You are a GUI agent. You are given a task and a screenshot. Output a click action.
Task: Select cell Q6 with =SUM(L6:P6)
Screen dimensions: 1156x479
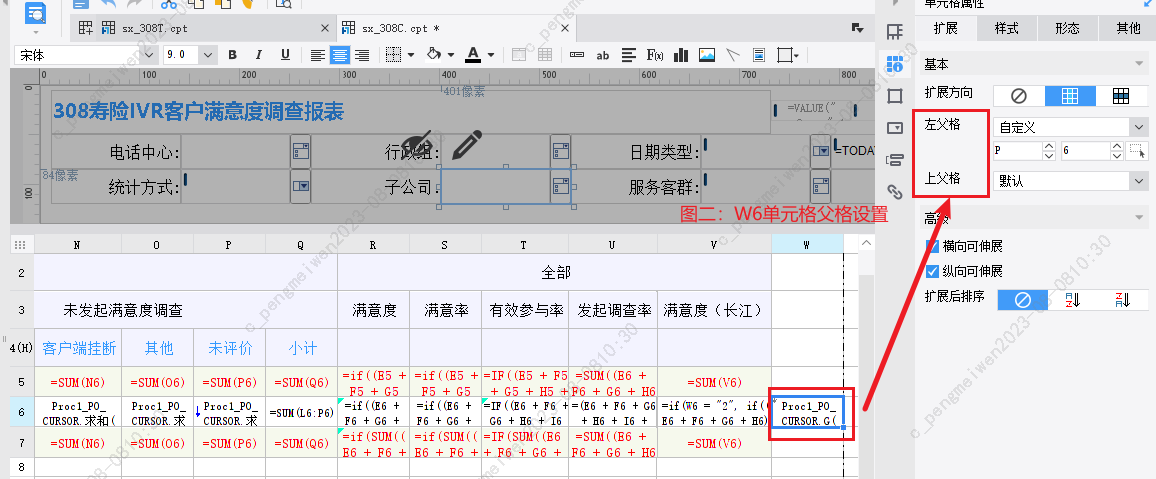[300, 413]
